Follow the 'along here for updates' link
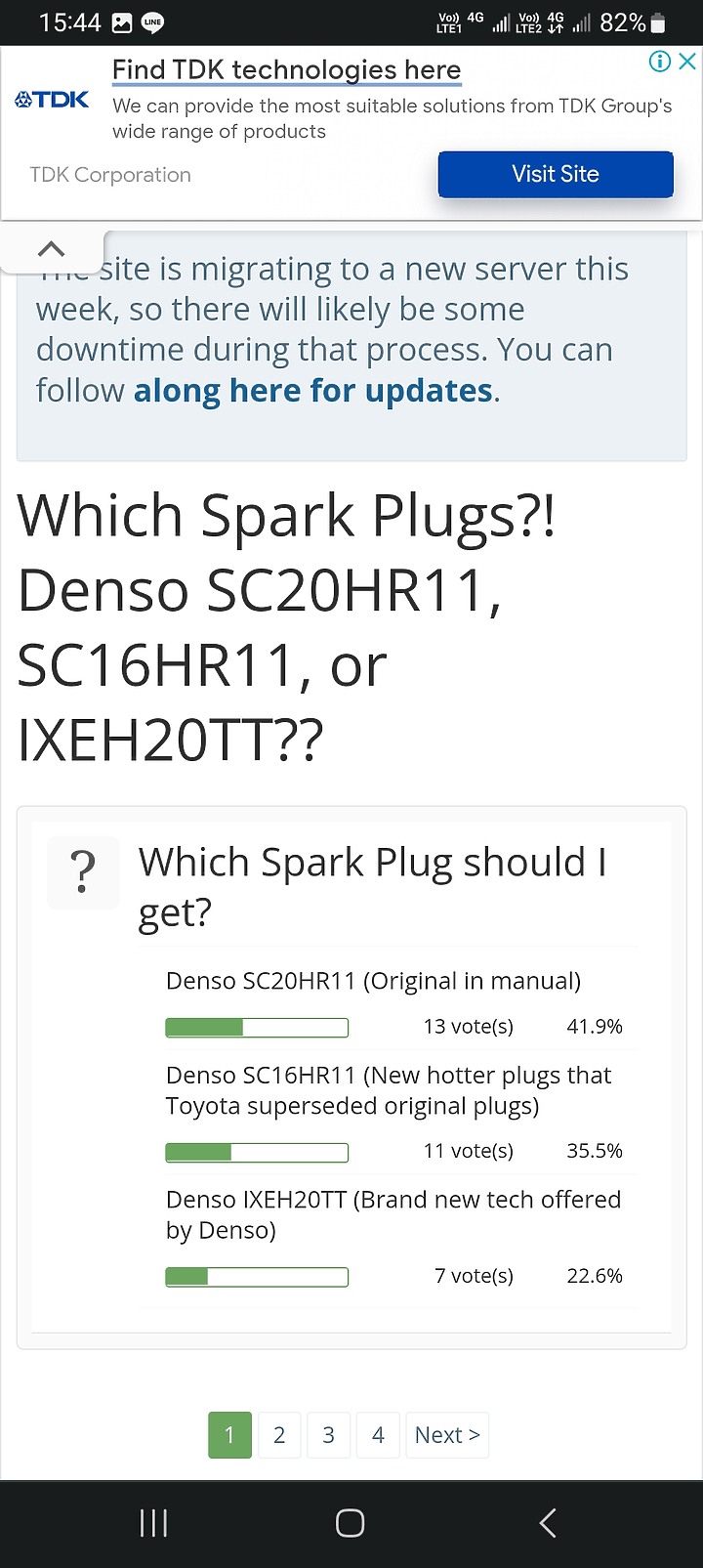This screenshot has height=1568, width=703. tap(313, 391)
